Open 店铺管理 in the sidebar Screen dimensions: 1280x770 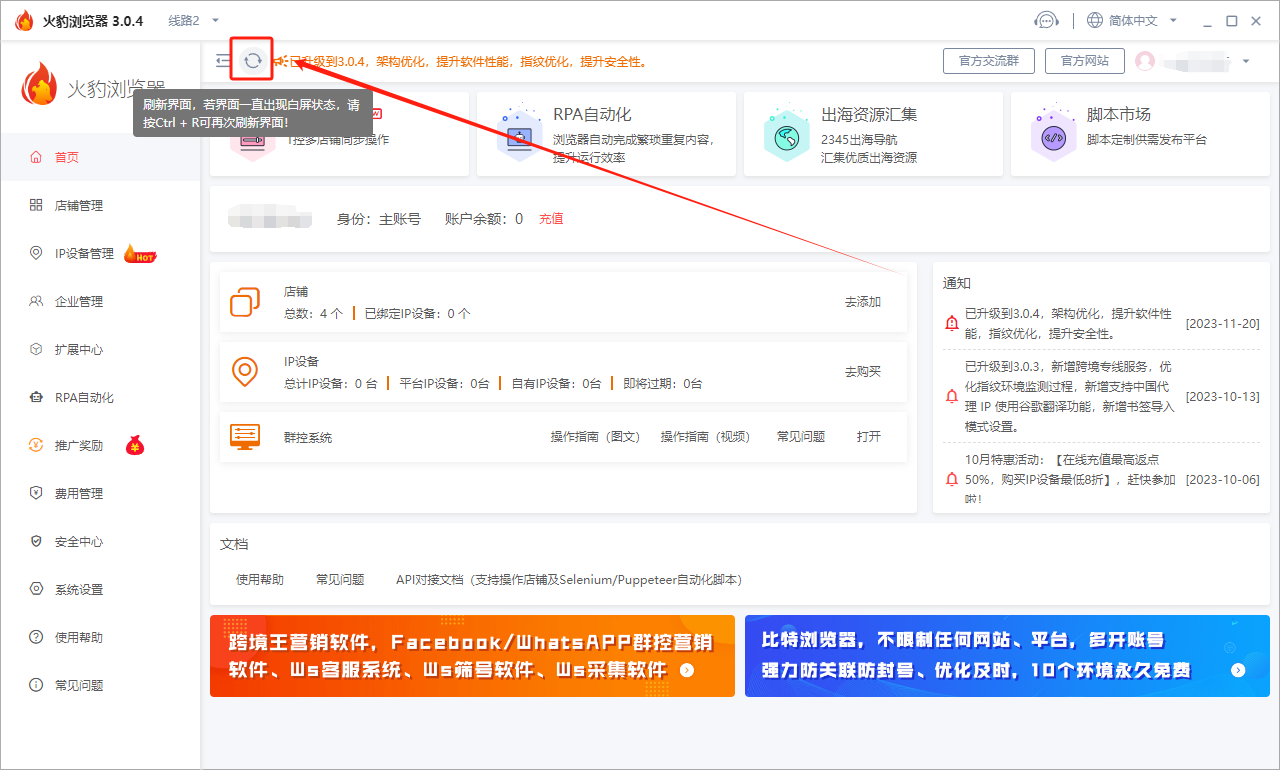pos(100,205)
